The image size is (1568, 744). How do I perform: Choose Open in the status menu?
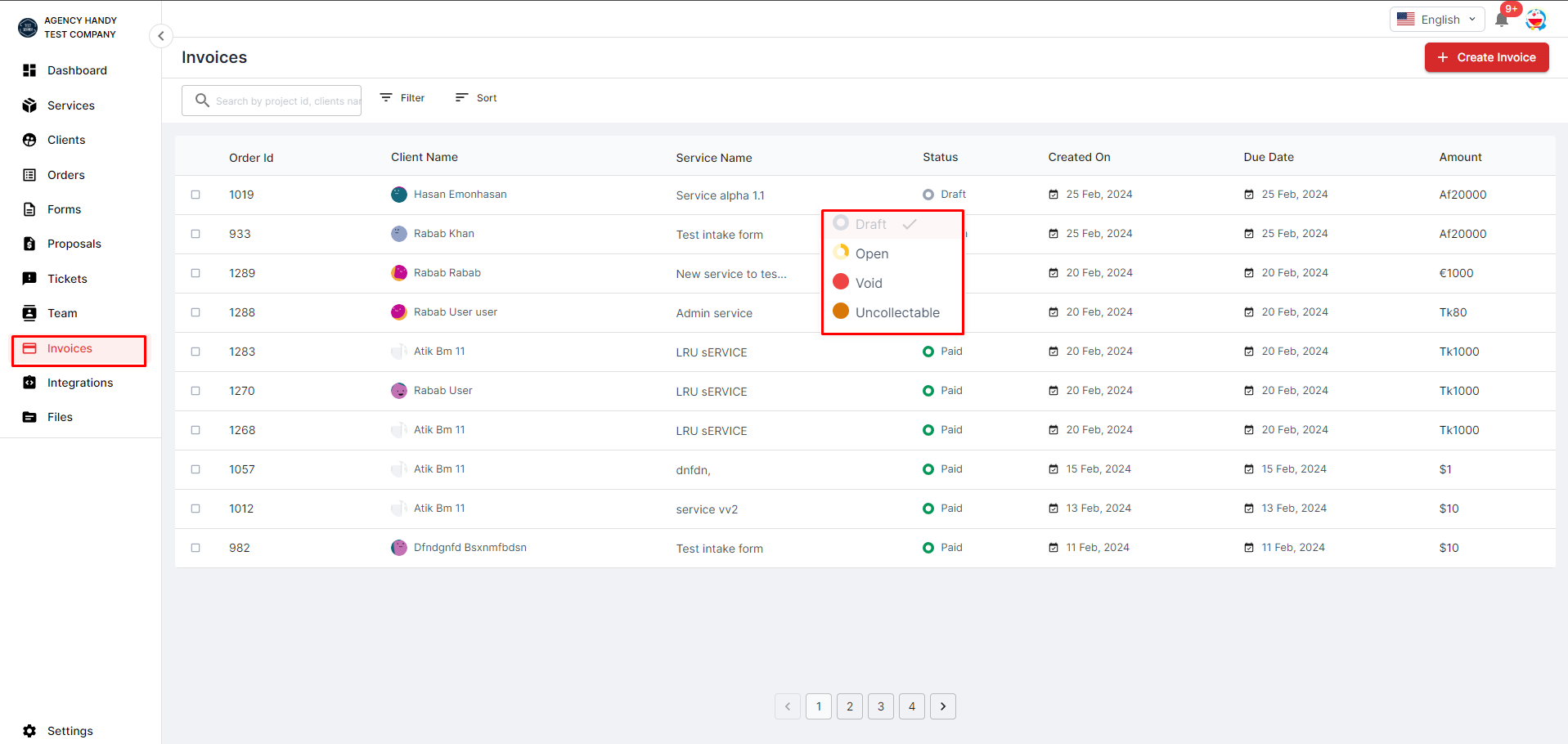(x=871, y=253)
